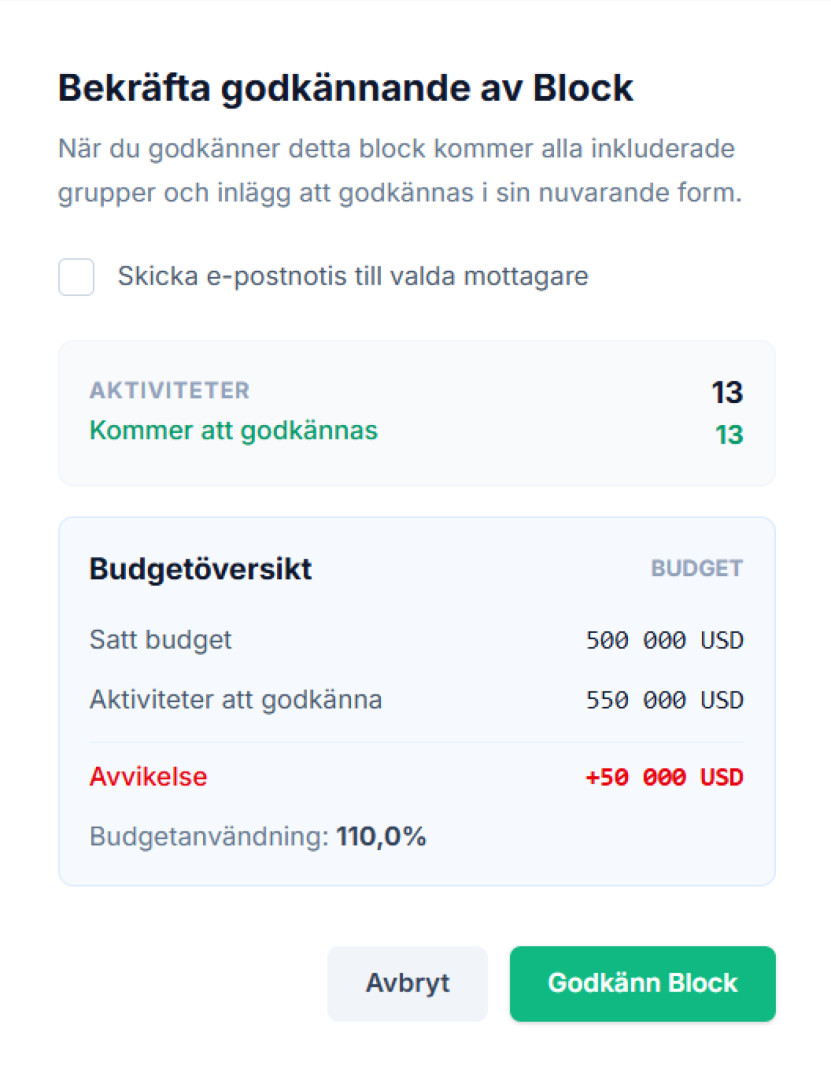831x1080 pixels.
Task: Click the green approval count 13
Action: [727, 435]
